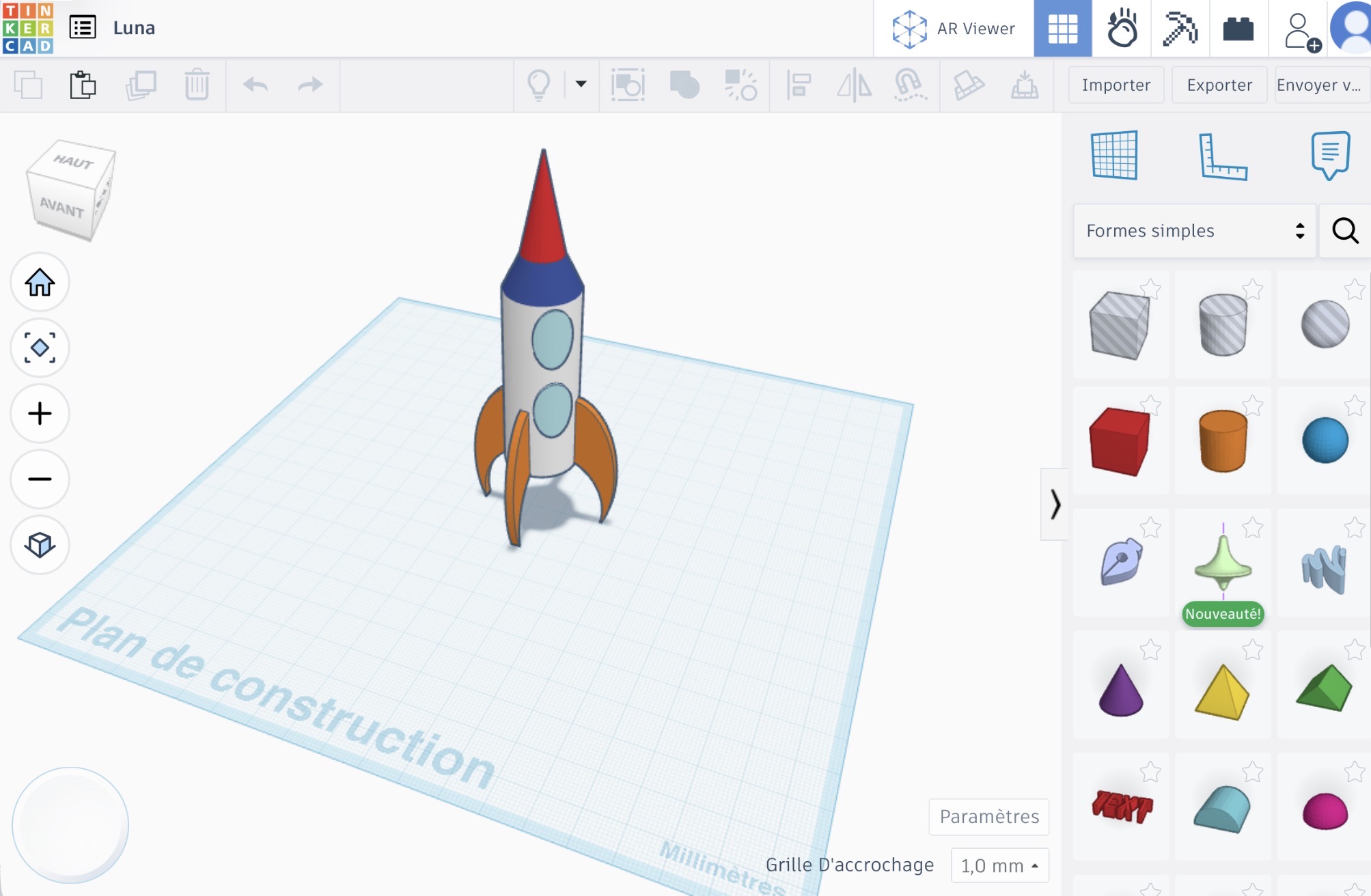Open the Paramètres settings
Viewport: 1371px width, 896px height.
click(x=988, y=816)
